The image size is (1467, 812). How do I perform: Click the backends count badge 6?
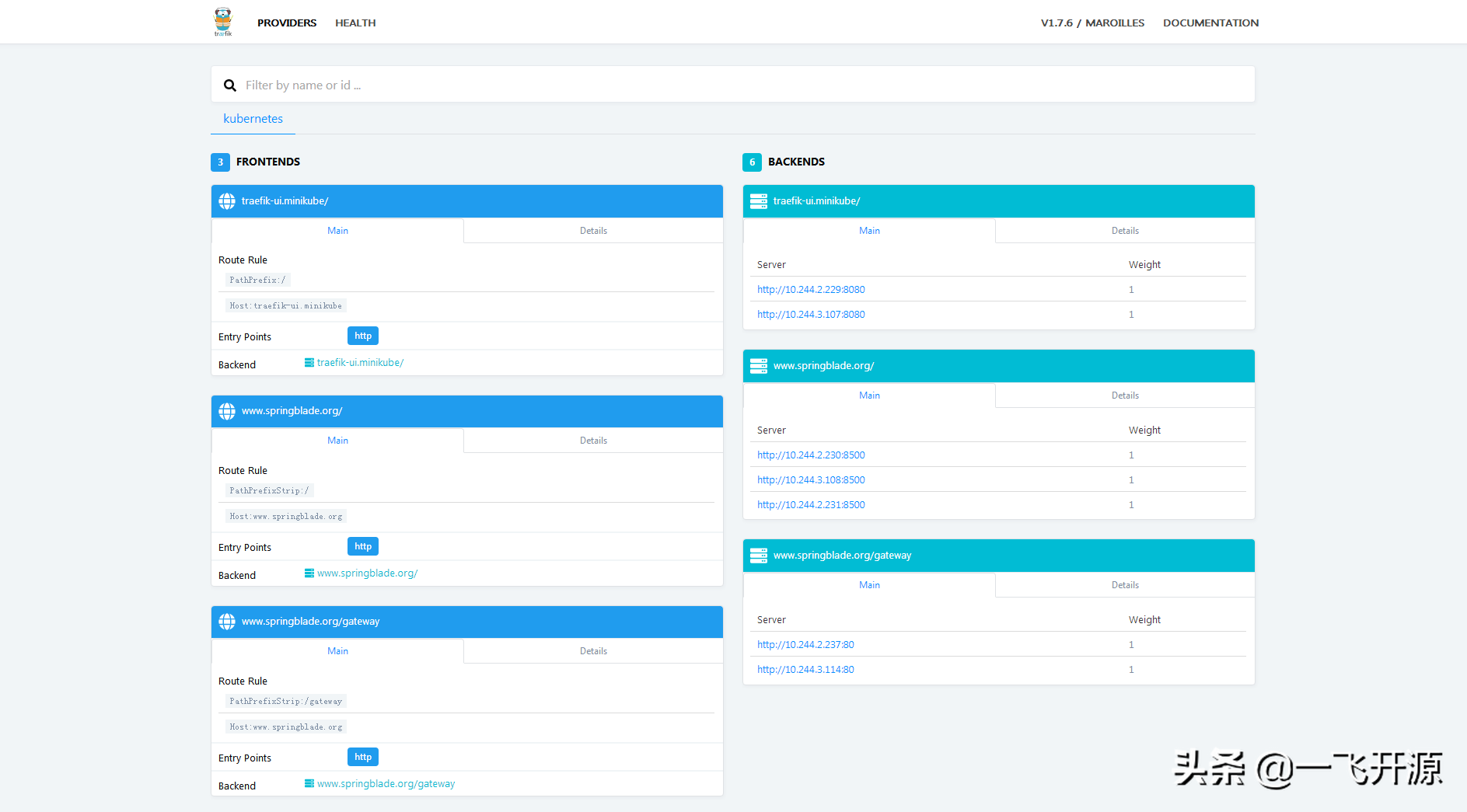point(752,162)
